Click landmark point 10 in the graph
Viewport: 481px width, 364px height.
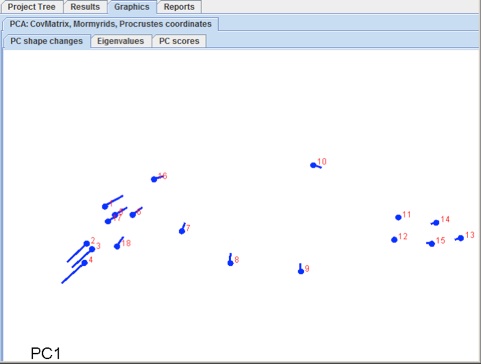(313, 165)
